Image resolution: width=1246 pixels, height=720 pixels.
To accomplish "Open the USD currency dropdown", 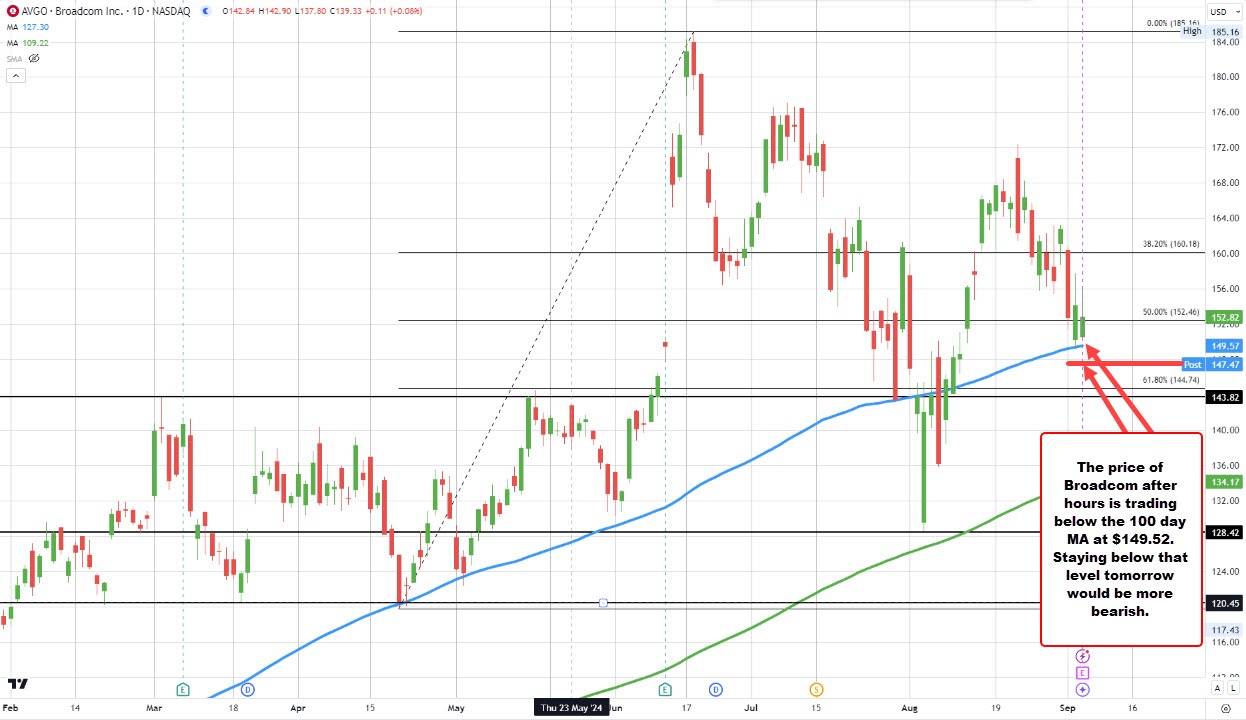I will [1223, 12].
